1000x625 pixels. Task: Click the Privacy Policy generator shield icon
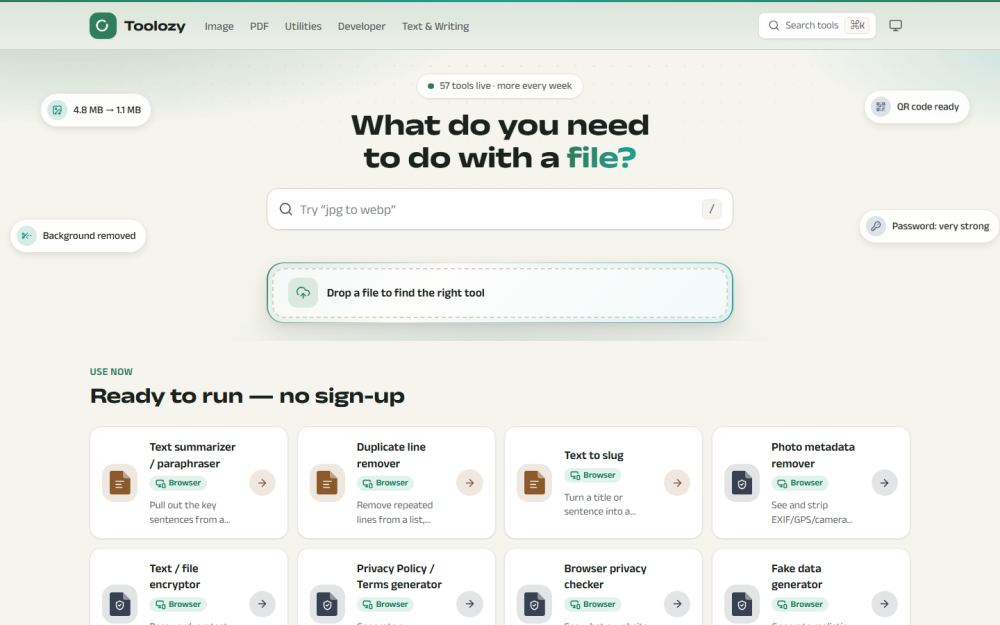(327, 604)
